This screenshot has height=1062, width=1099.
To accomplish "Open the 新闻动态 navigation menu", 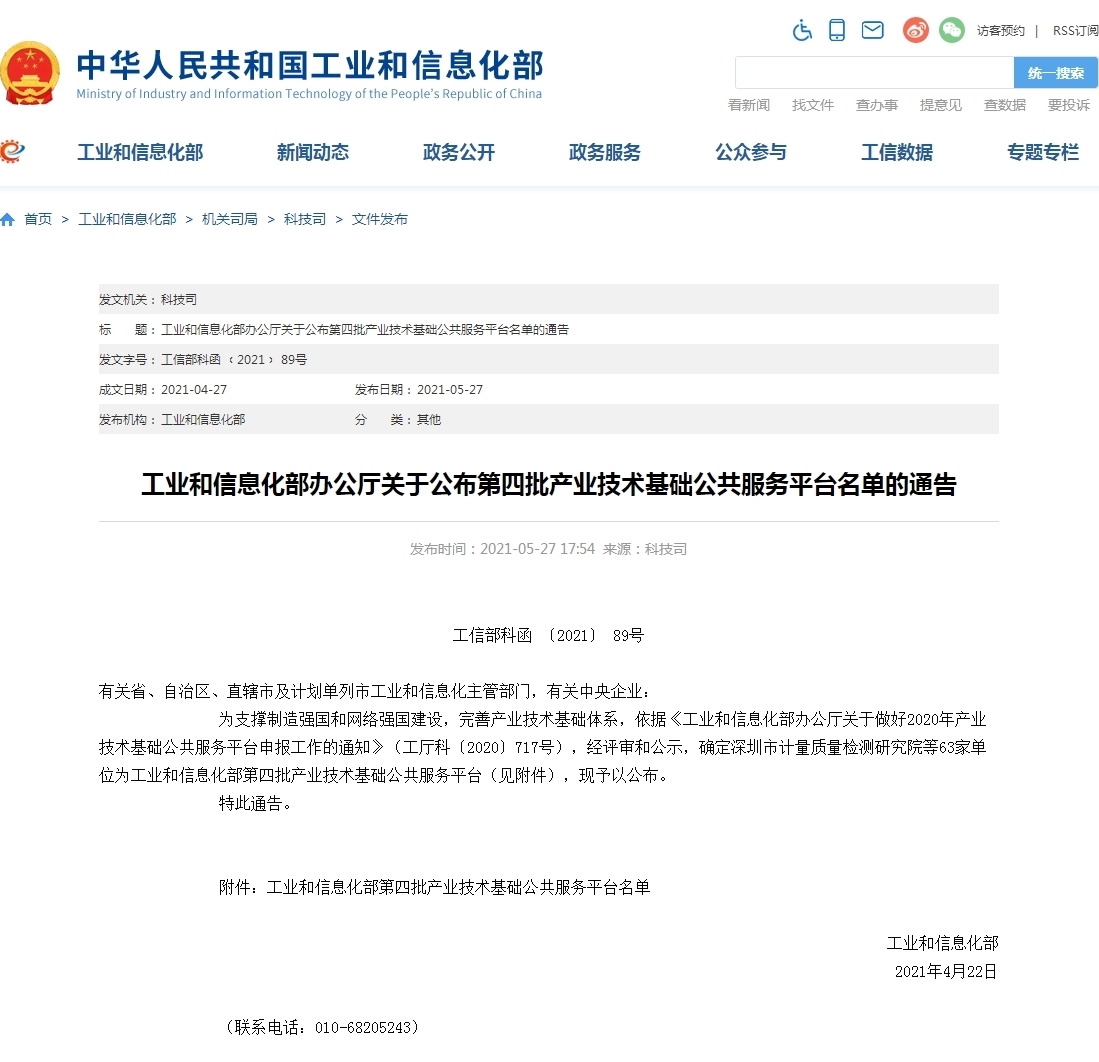I will click(313, 153).
